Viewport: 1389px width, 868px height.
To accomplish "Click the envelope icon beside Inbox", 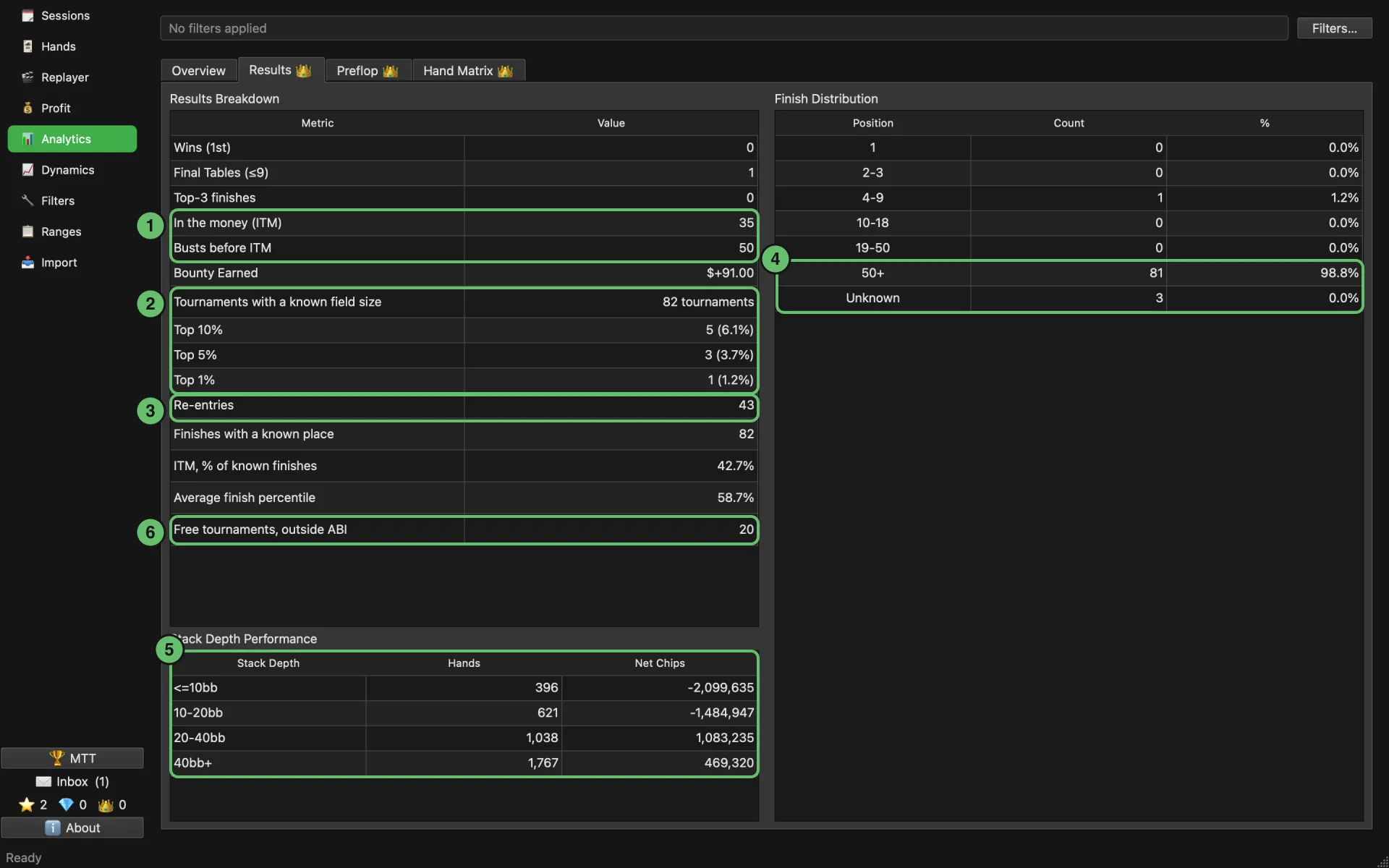I will click(43, 782).
